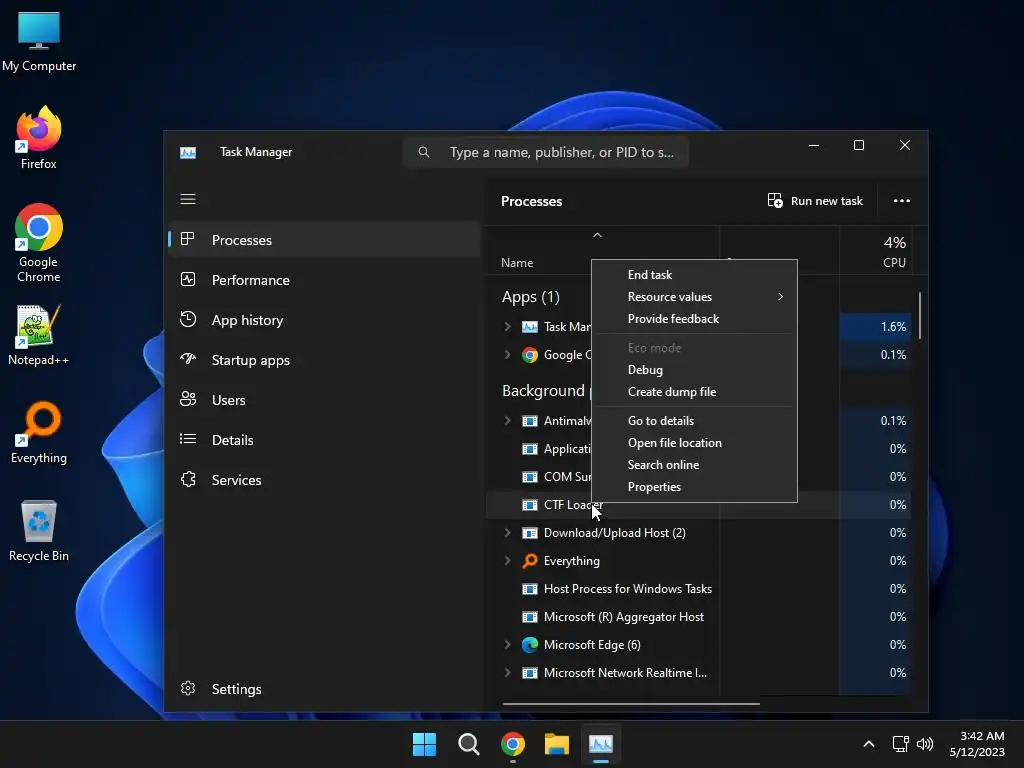Open the App history page
The width and height of the screenshot is (1024, 768).
click(x=248, y=320)
